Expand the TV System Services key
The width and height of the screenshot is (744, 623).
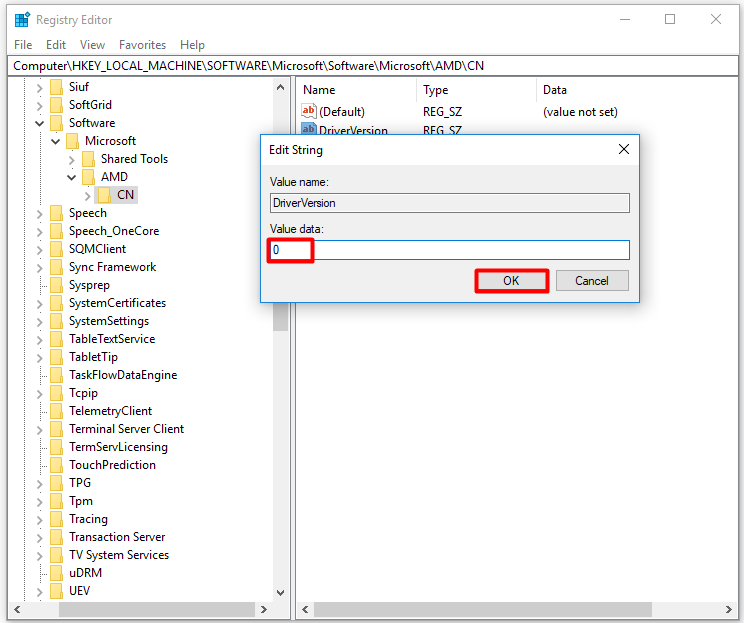tap(40, 556)
